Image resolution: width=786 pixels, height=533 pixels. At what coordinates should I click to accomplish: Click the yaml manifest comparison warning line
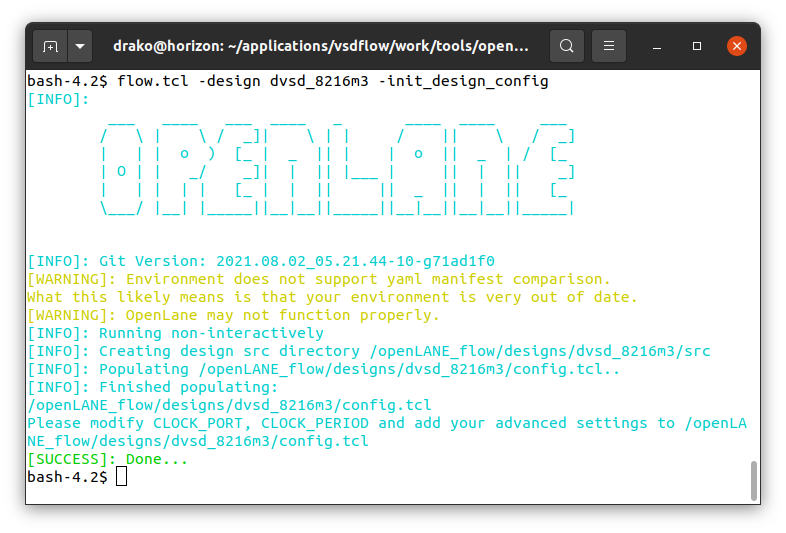319,279
